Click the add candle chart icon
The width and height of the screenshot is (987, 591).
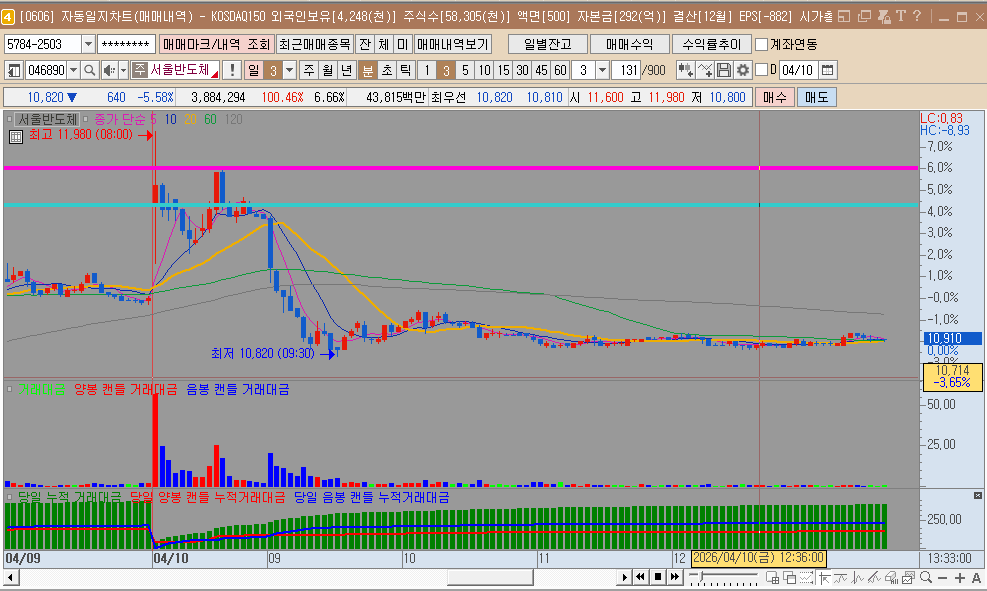pyautogui.click(x=685, y=70)
